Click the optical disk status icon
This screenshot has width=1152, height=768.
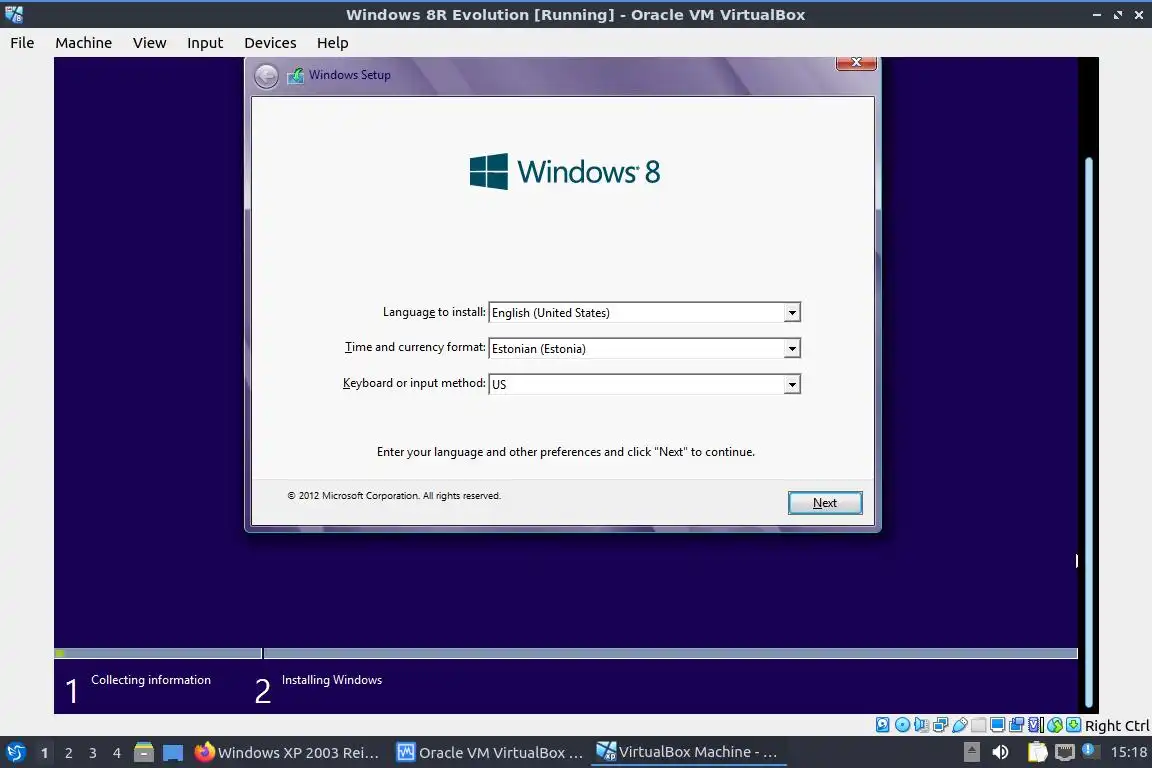[x=902, y=725]
